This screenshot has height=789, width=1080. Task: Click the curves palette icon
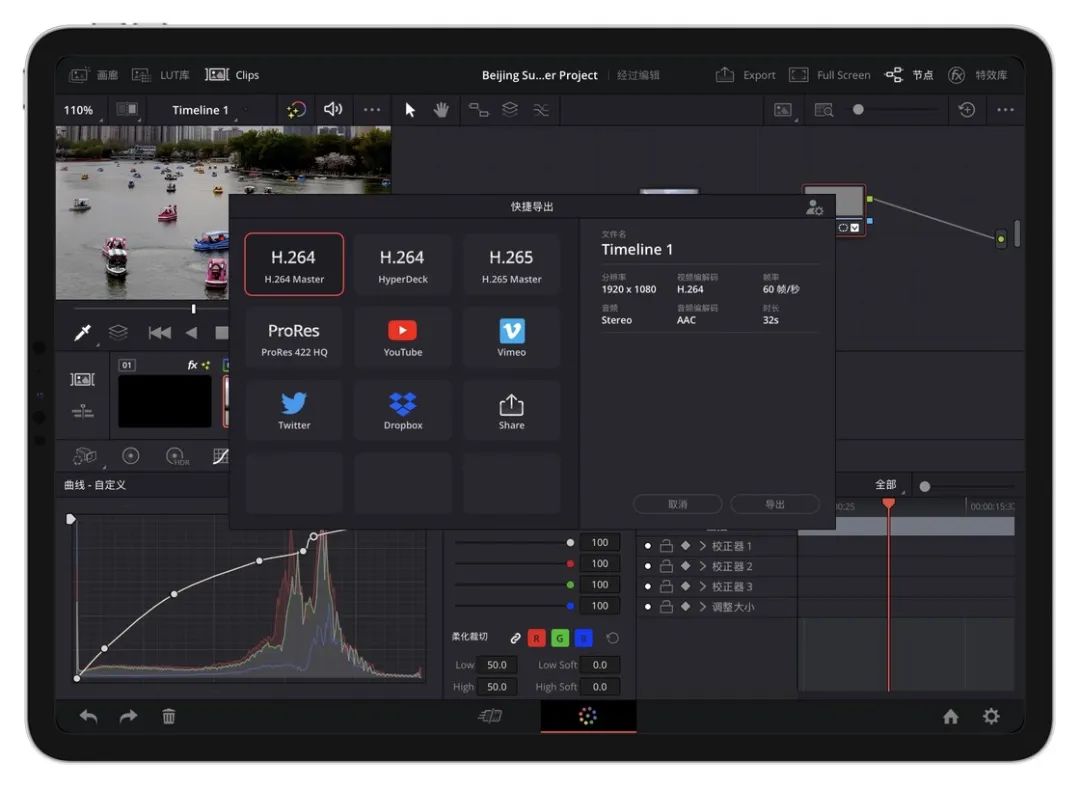pyautogui.click(x=220, y=456)
